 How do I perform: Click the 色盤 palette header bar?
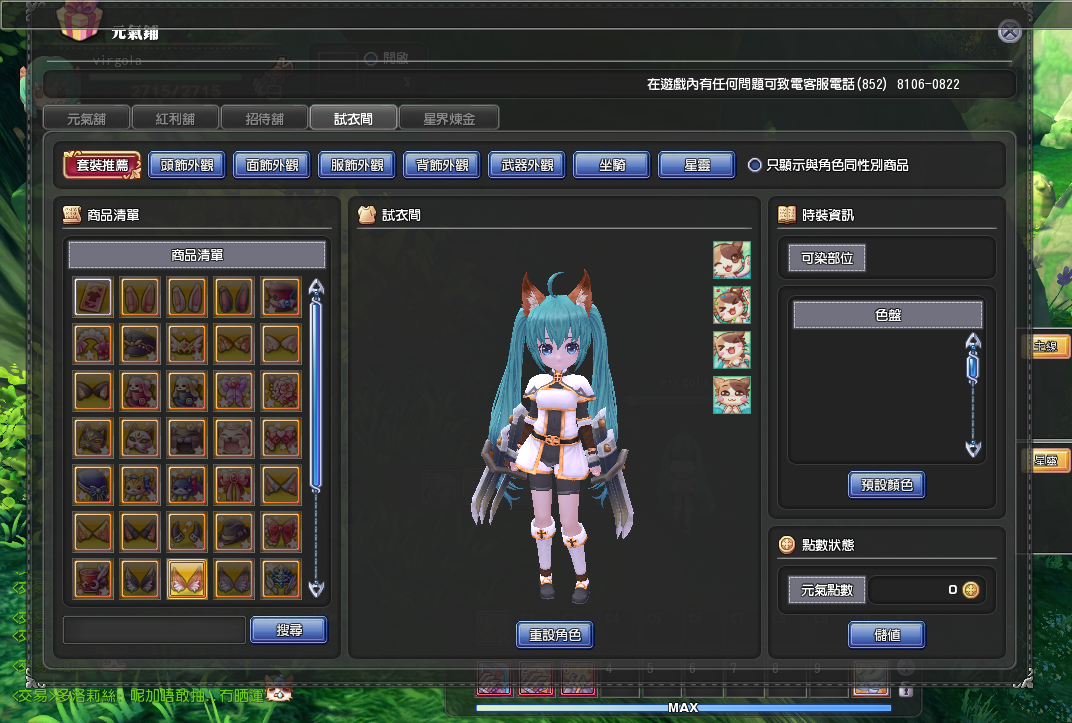coord(887,315)
